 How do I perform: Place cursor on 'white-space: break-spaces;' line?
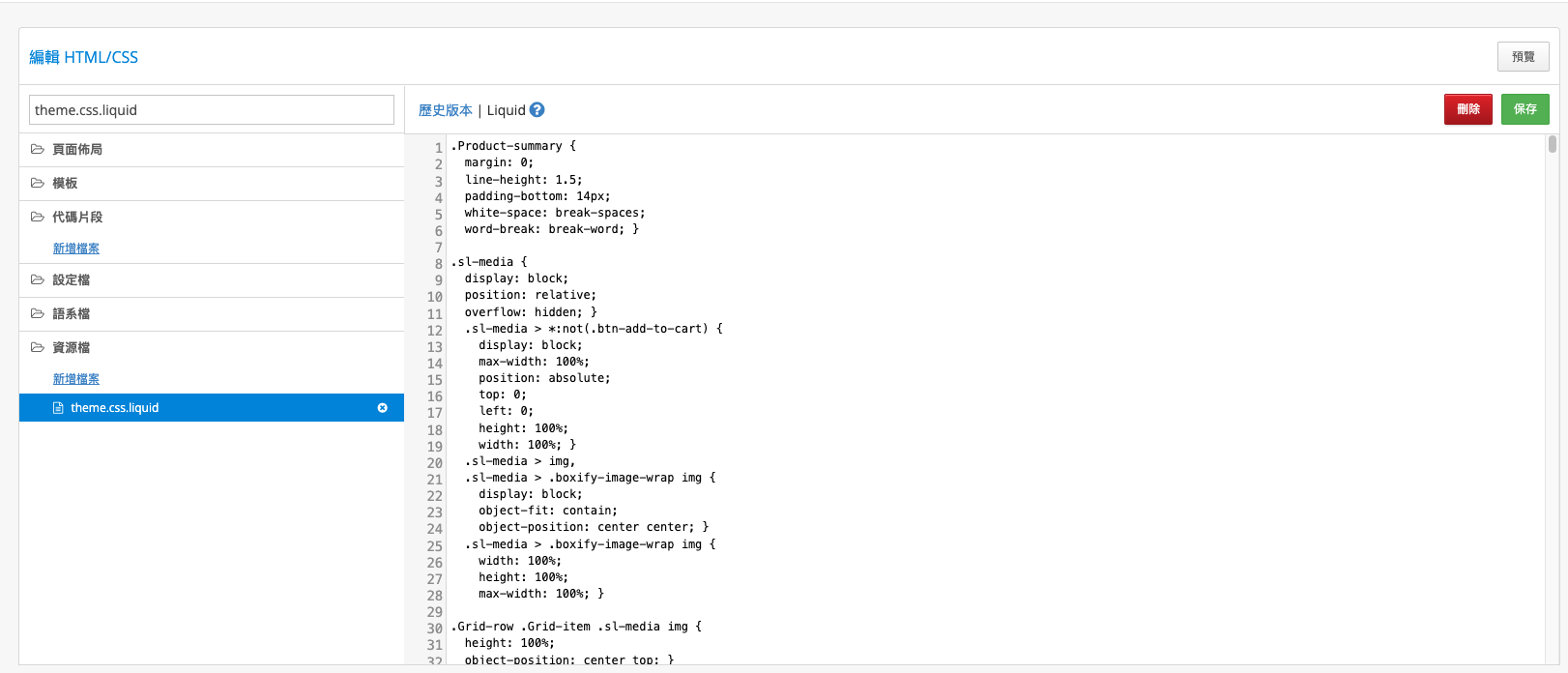[555, 213]
